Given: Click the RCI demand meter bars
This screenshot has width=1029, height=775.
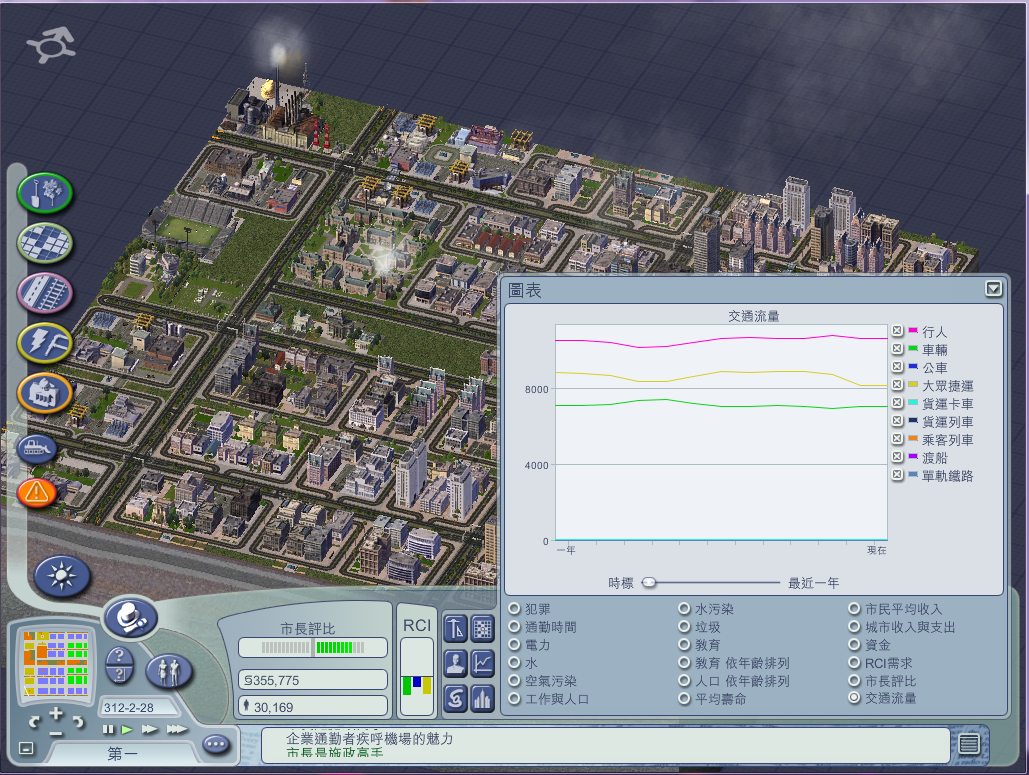Looking at the screenshot, I should coord(417,677).
